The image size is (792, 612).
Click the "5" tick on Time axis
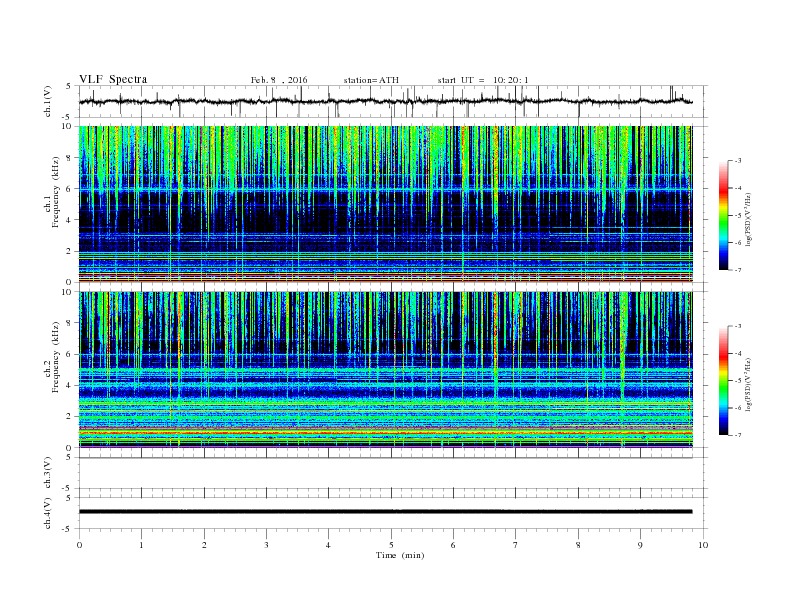(391, 545)
